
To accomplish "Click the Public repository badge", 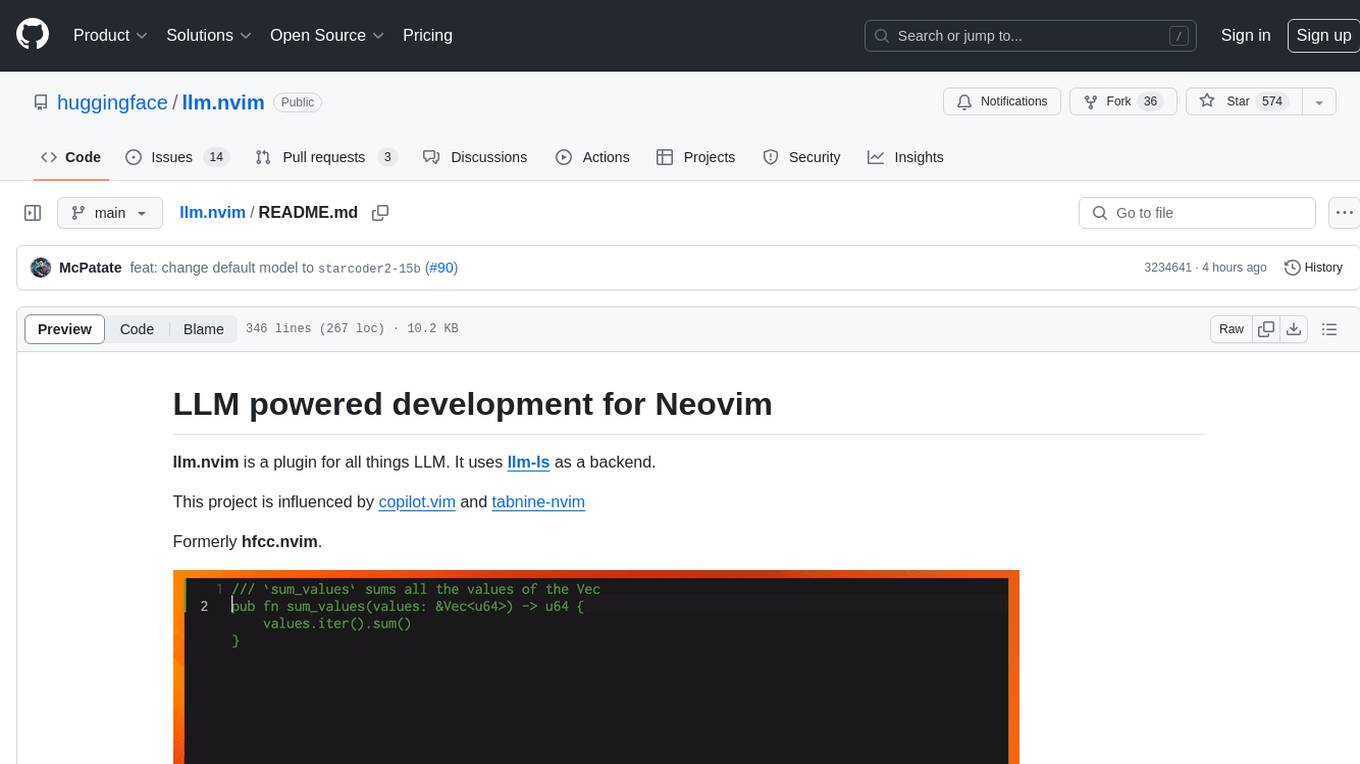I will click(297, 102).
